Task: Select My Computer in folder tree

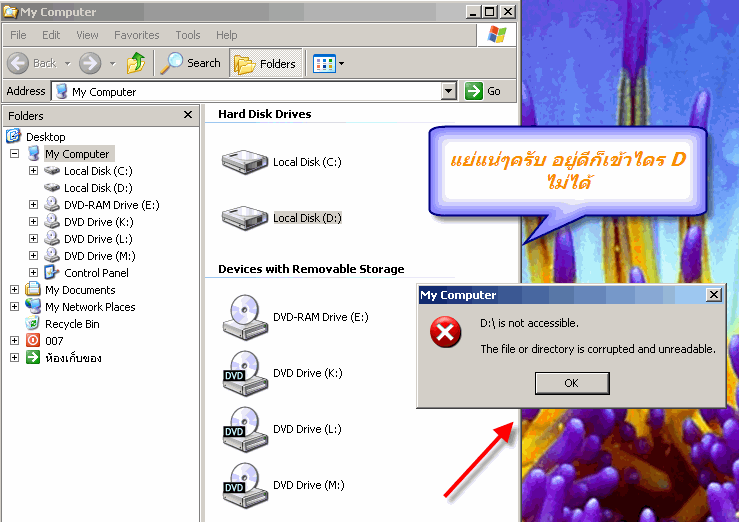Action: click(77, 154)
